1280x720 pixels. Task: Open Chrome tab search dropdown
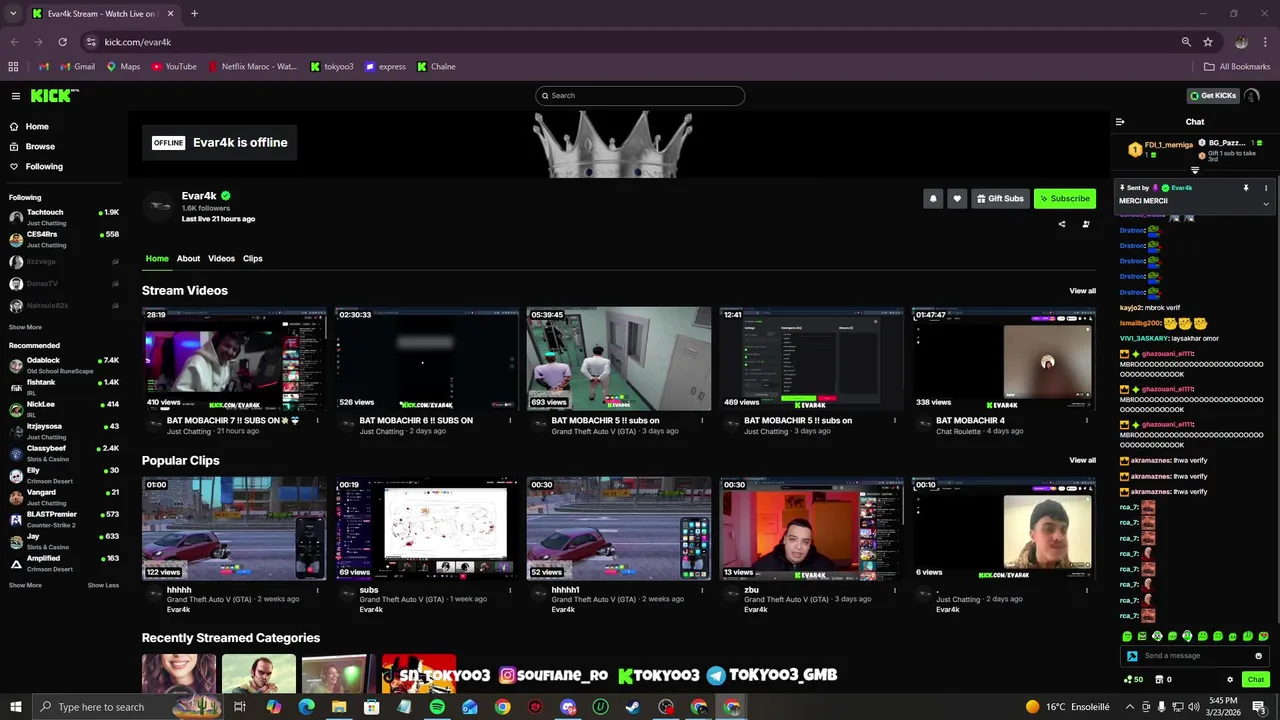[x=13, y=14]
